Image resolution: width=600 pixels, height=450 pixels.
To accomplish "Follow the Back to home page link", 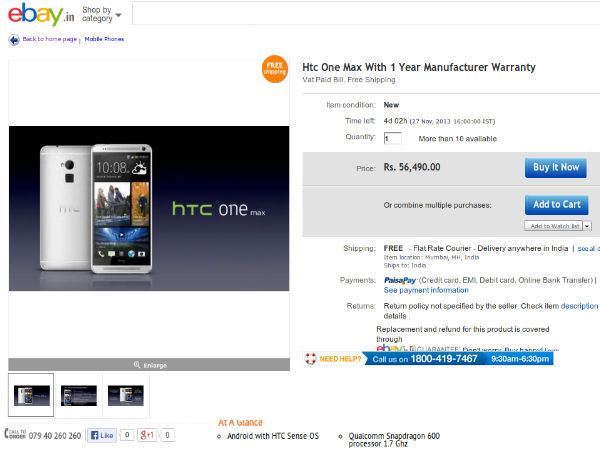I will click(50, 39).
